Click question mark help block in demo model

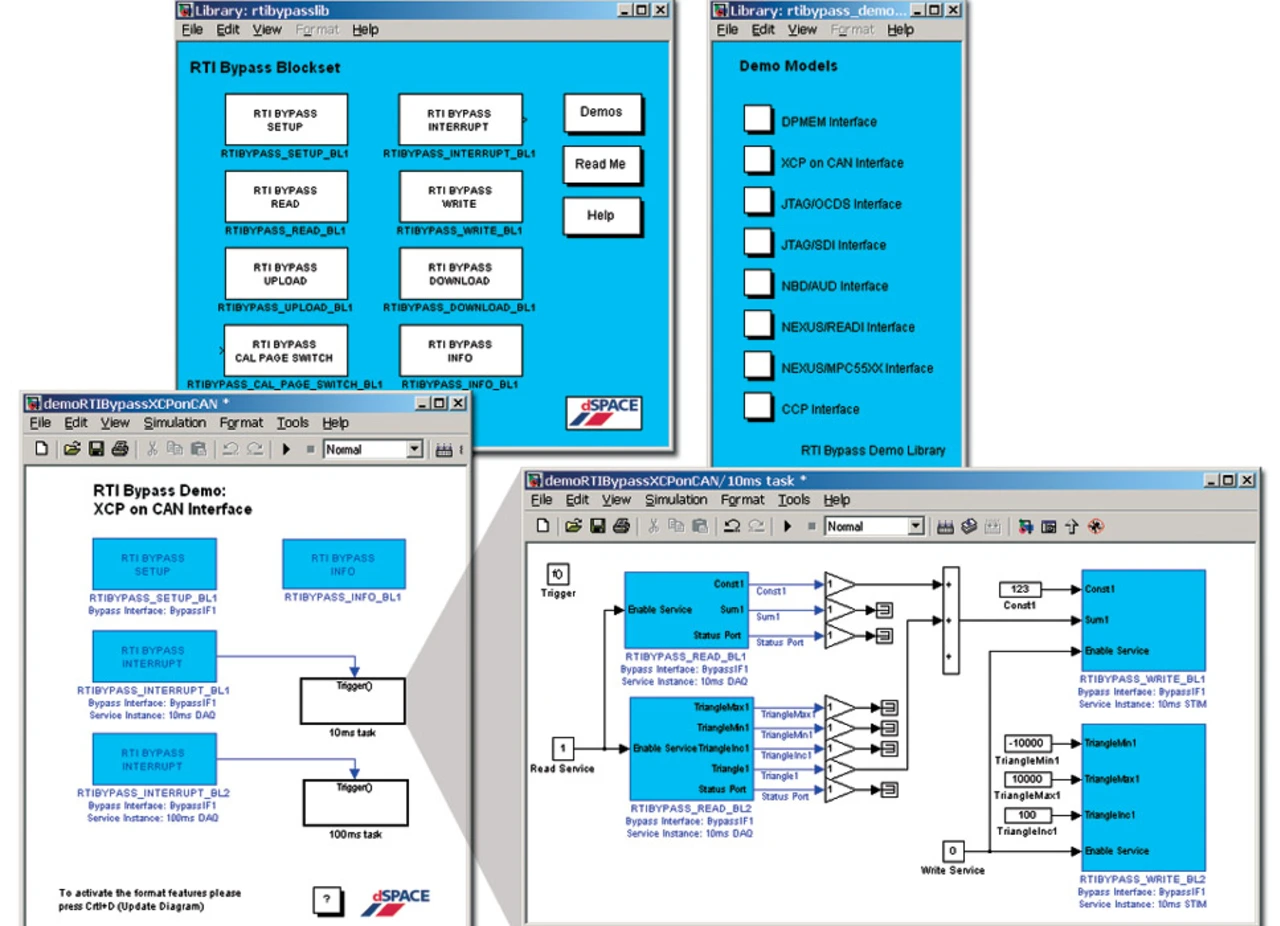pyautogui.click(x=326, y=899)
